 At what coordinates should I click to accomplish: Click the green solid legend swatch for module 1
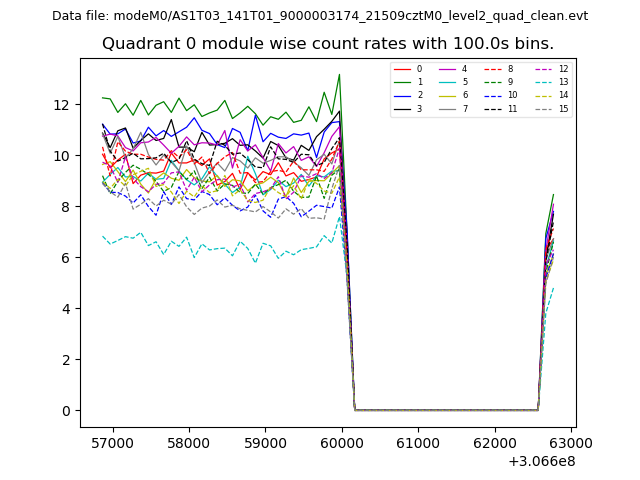402,83
